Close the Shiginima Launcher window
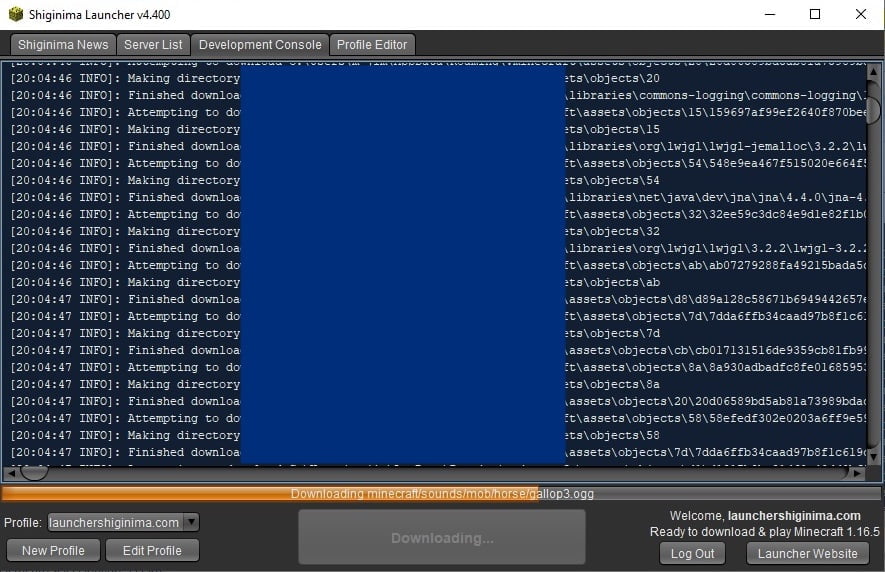885x572 pixels. pos(861,14)
